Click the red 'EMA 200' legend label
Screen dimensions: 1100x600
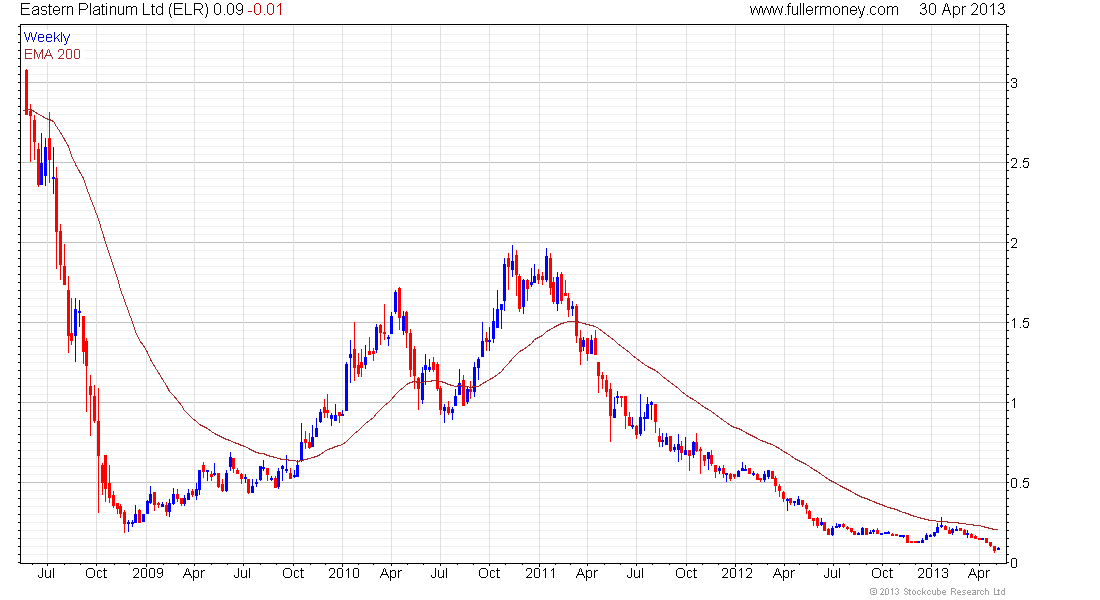(x=52, y=54)
